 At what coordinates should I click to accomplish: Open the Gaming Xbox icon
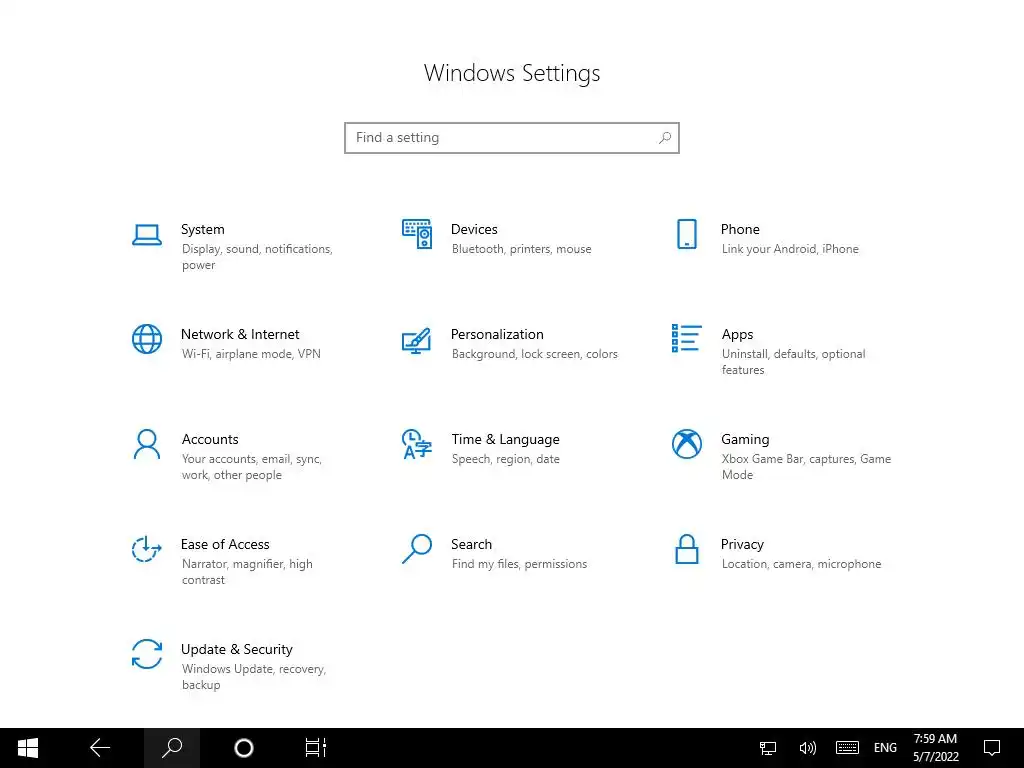pyautogui.click(x=687, y=444)
